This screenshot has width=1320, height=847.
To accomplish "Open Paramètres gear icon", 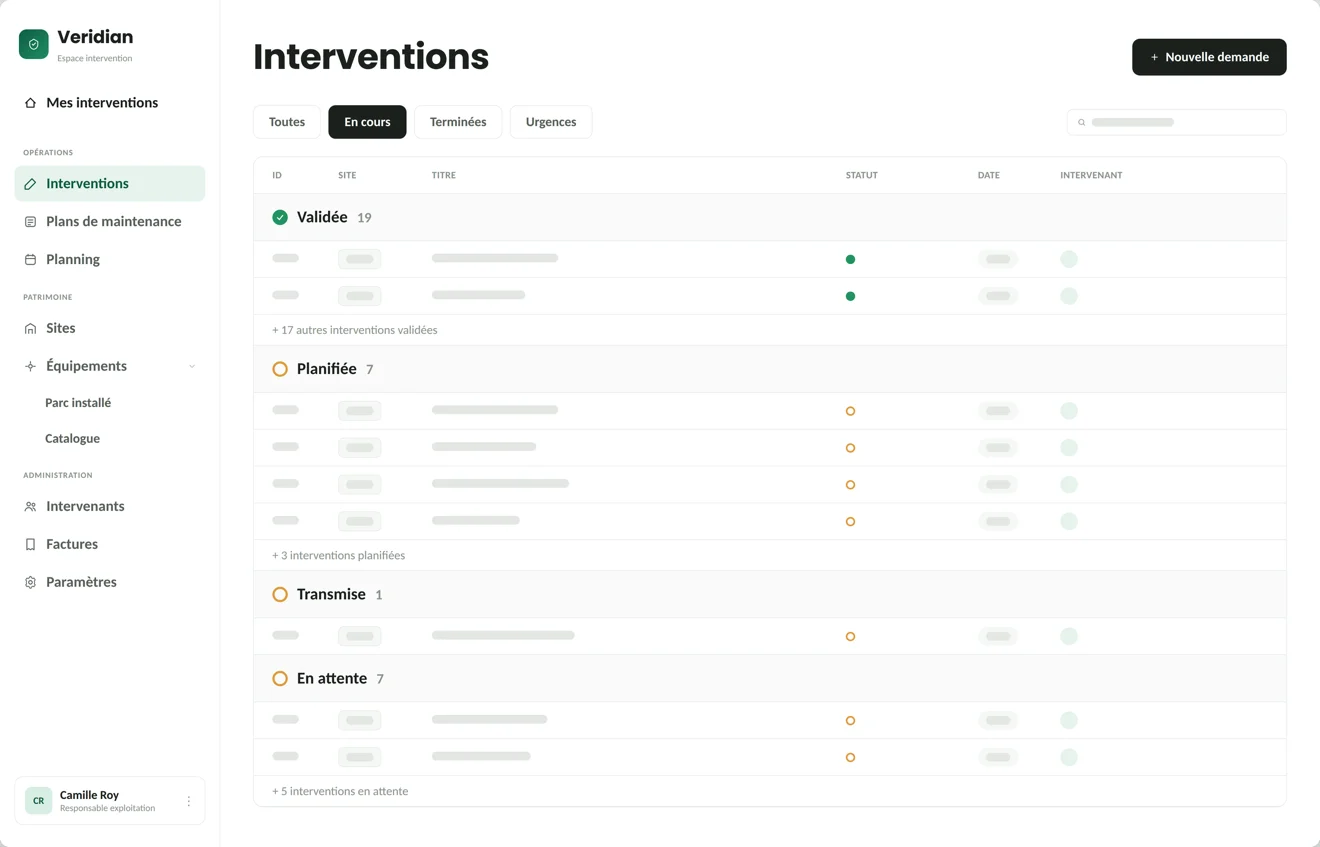I will [x=30, y=583].
